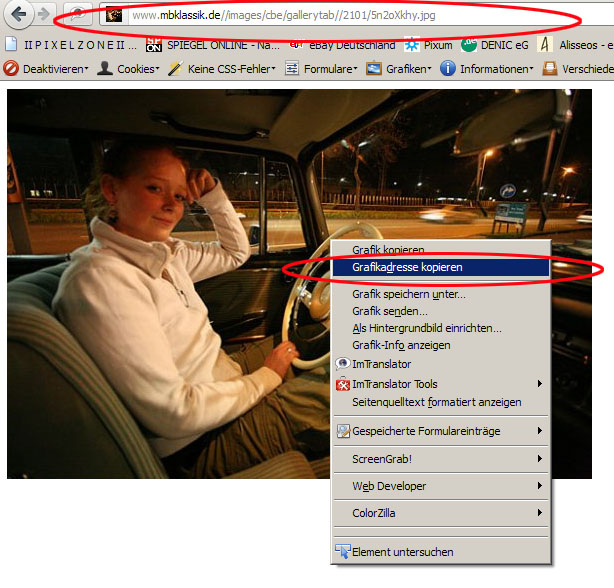
Task: Open the Pixum bookmark
Action: pos(428,45)
